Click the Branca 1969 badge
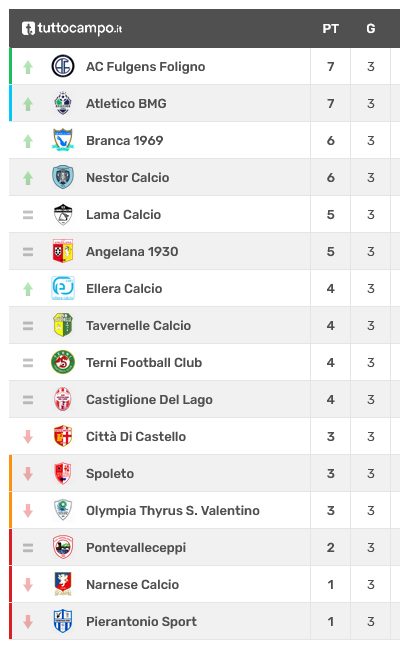This screenshot has height=647, width=400. 63,140
